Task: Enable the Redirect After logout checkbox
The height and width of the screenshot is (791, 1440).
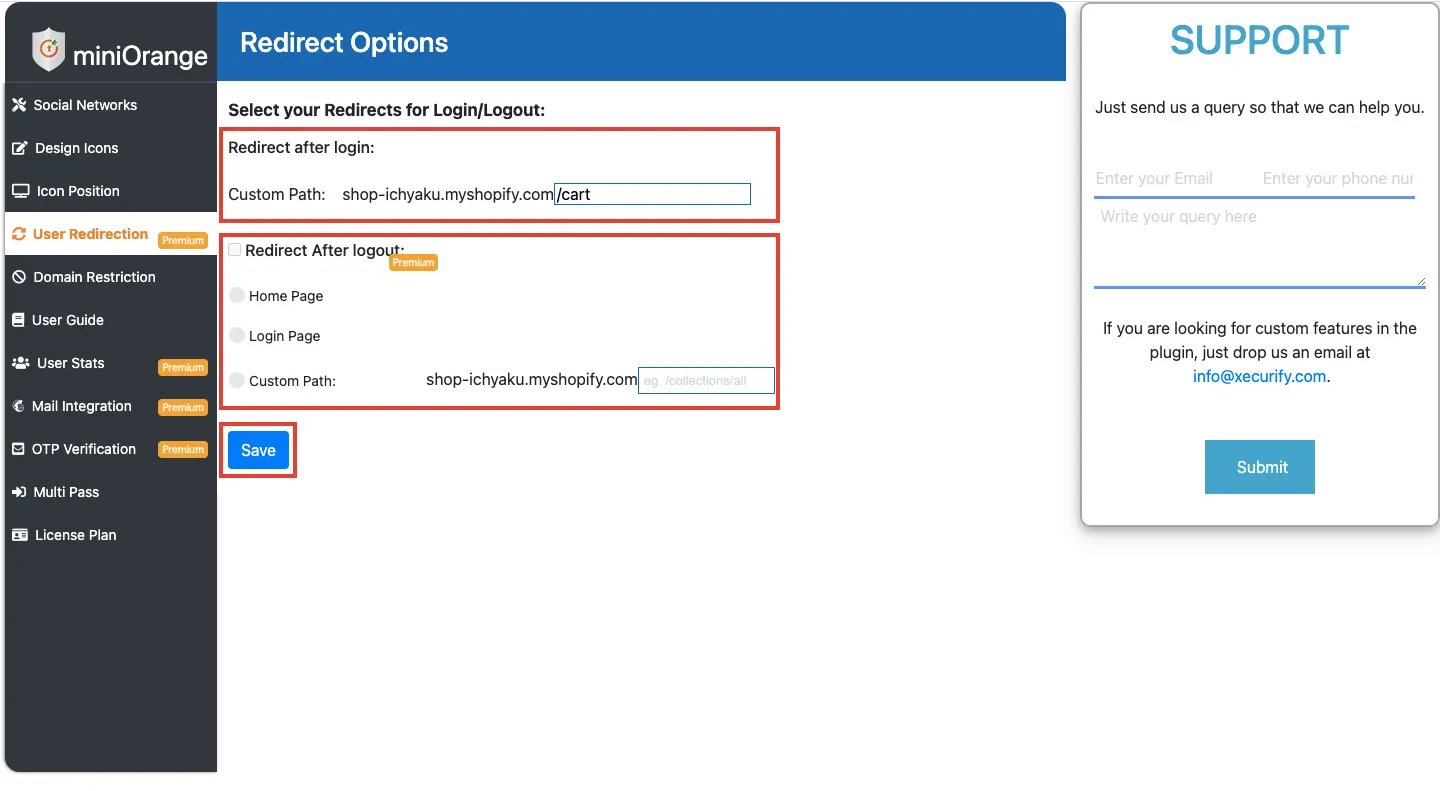Action: 235,250
